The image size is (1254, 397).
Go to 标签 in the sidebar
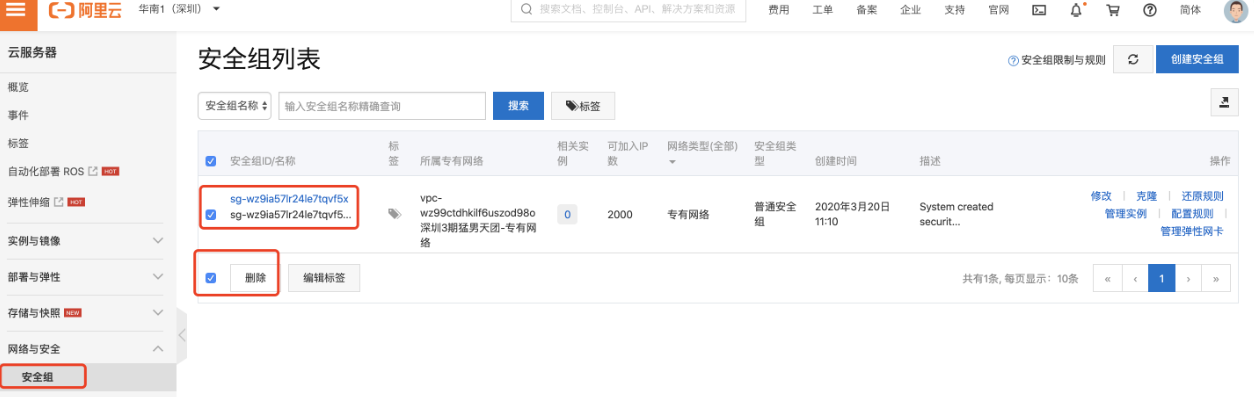pyautogui.click(x=18, y=143)
